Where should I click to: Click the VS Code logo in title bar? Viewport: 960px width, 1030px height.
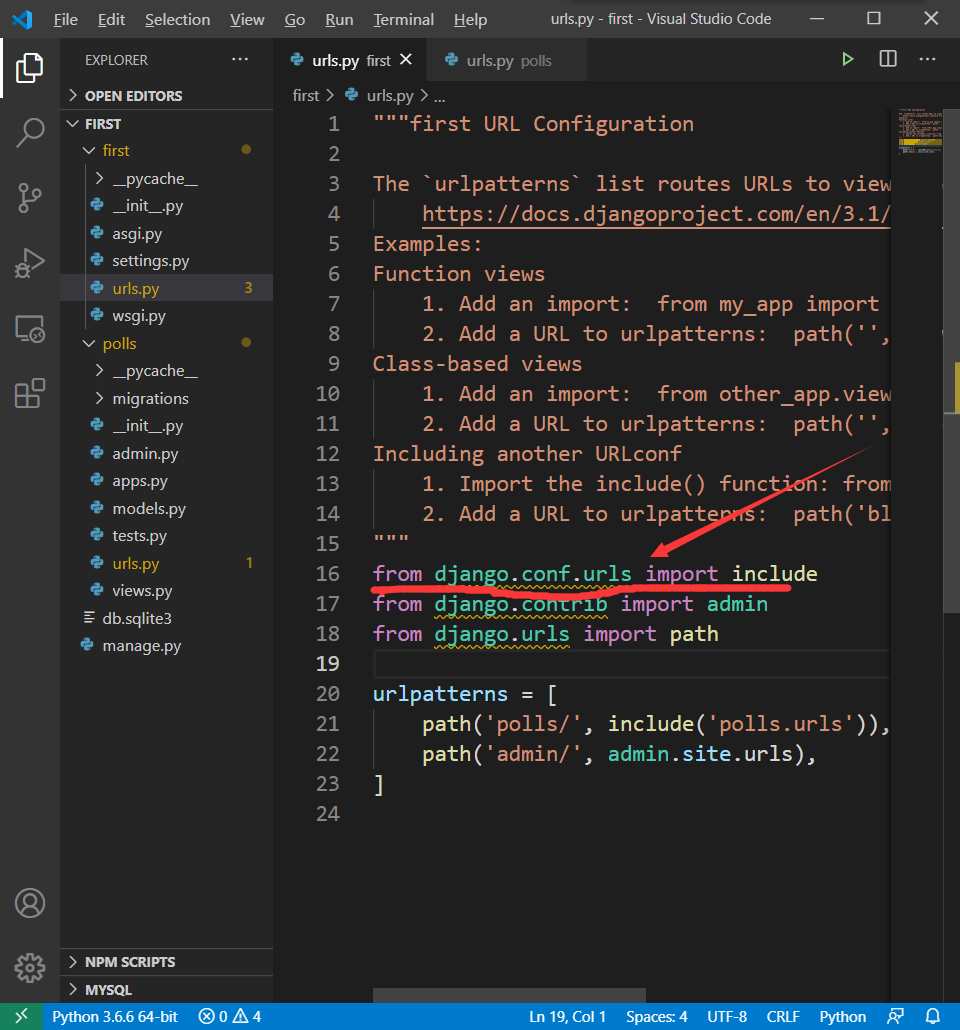(22, 20)
